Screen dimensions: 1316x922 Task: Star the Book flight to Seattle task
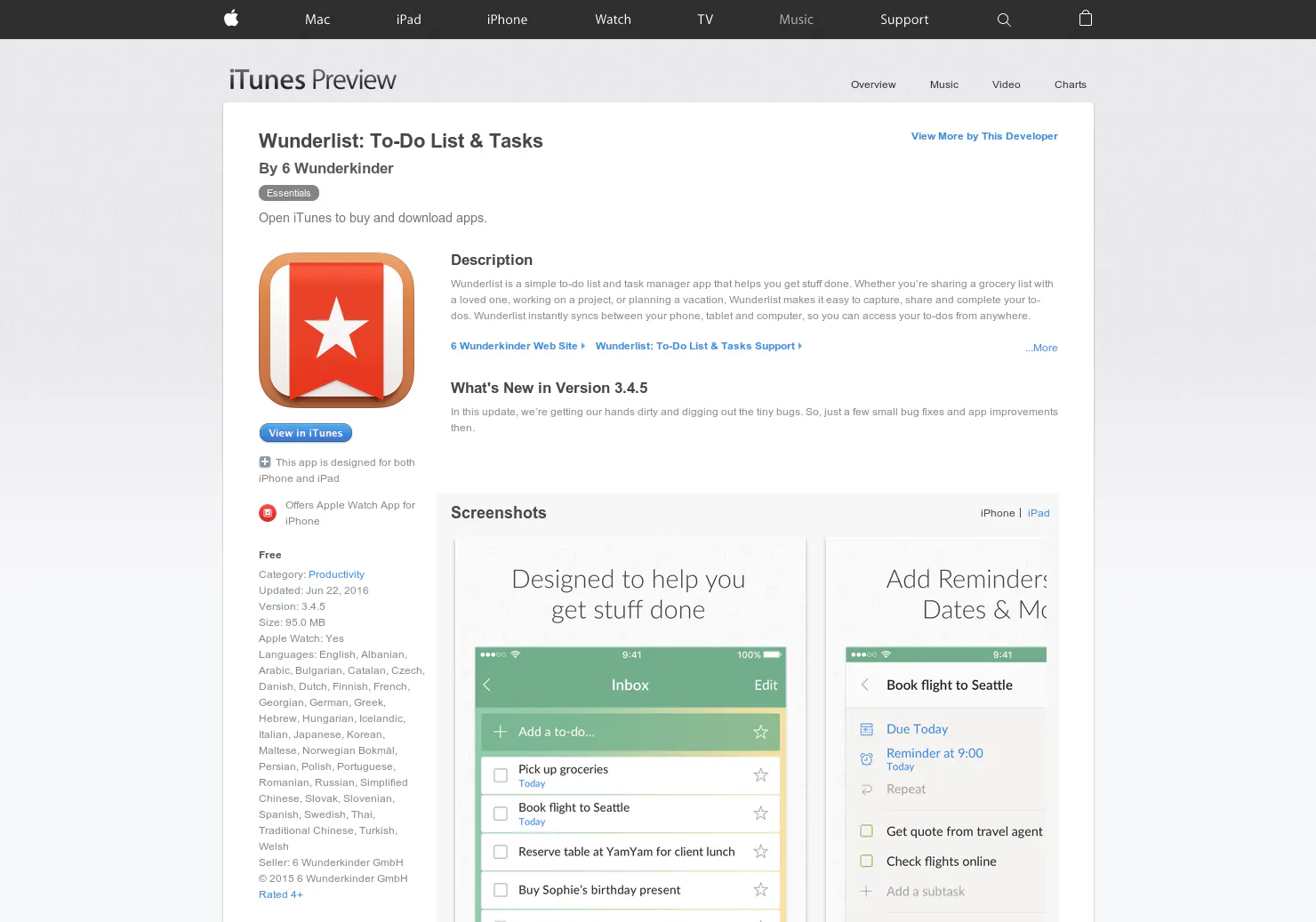(x=760, y=814)
